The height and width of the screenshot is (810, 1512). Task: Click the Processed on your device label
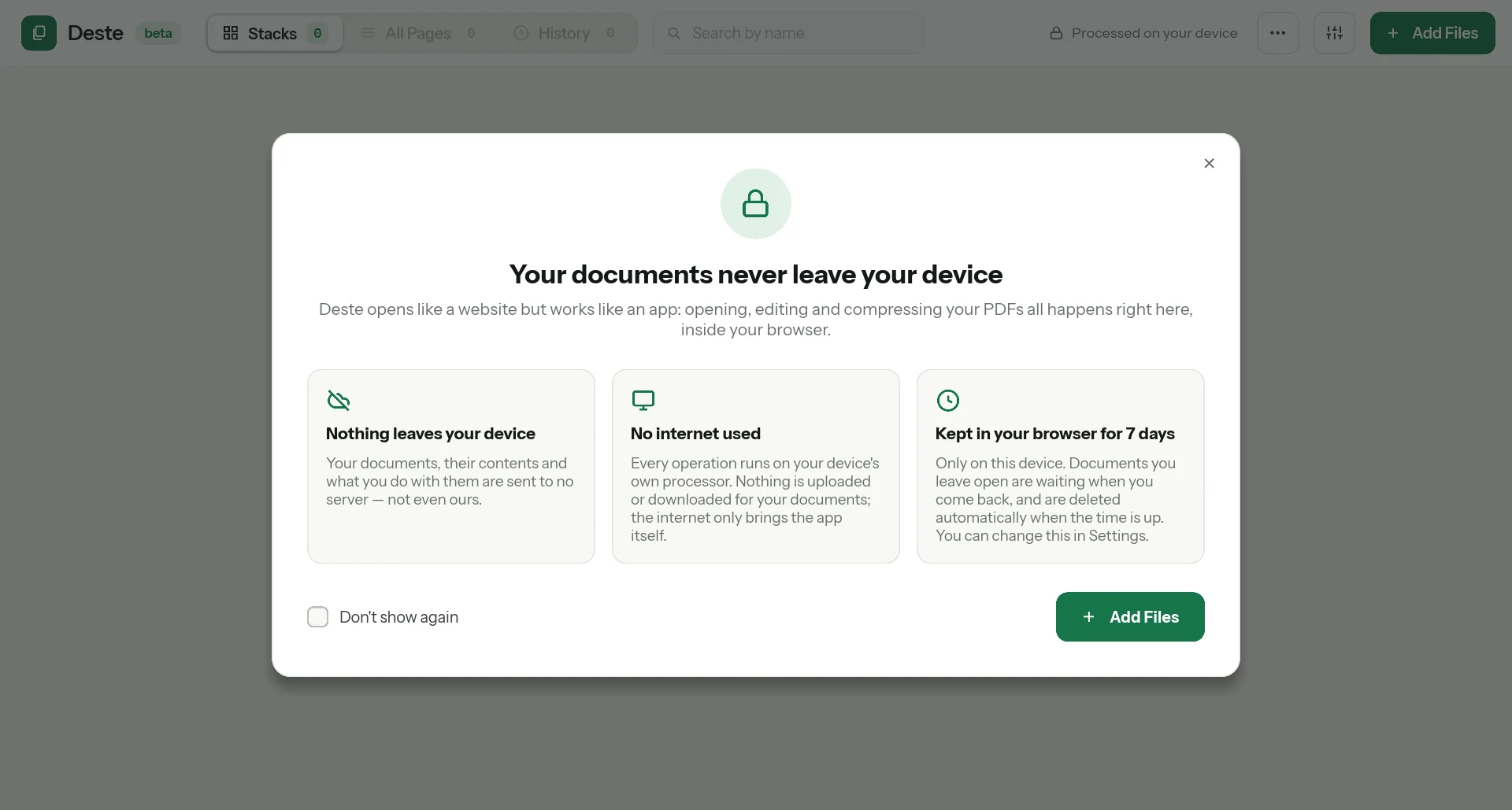(x=1154, y=33)
